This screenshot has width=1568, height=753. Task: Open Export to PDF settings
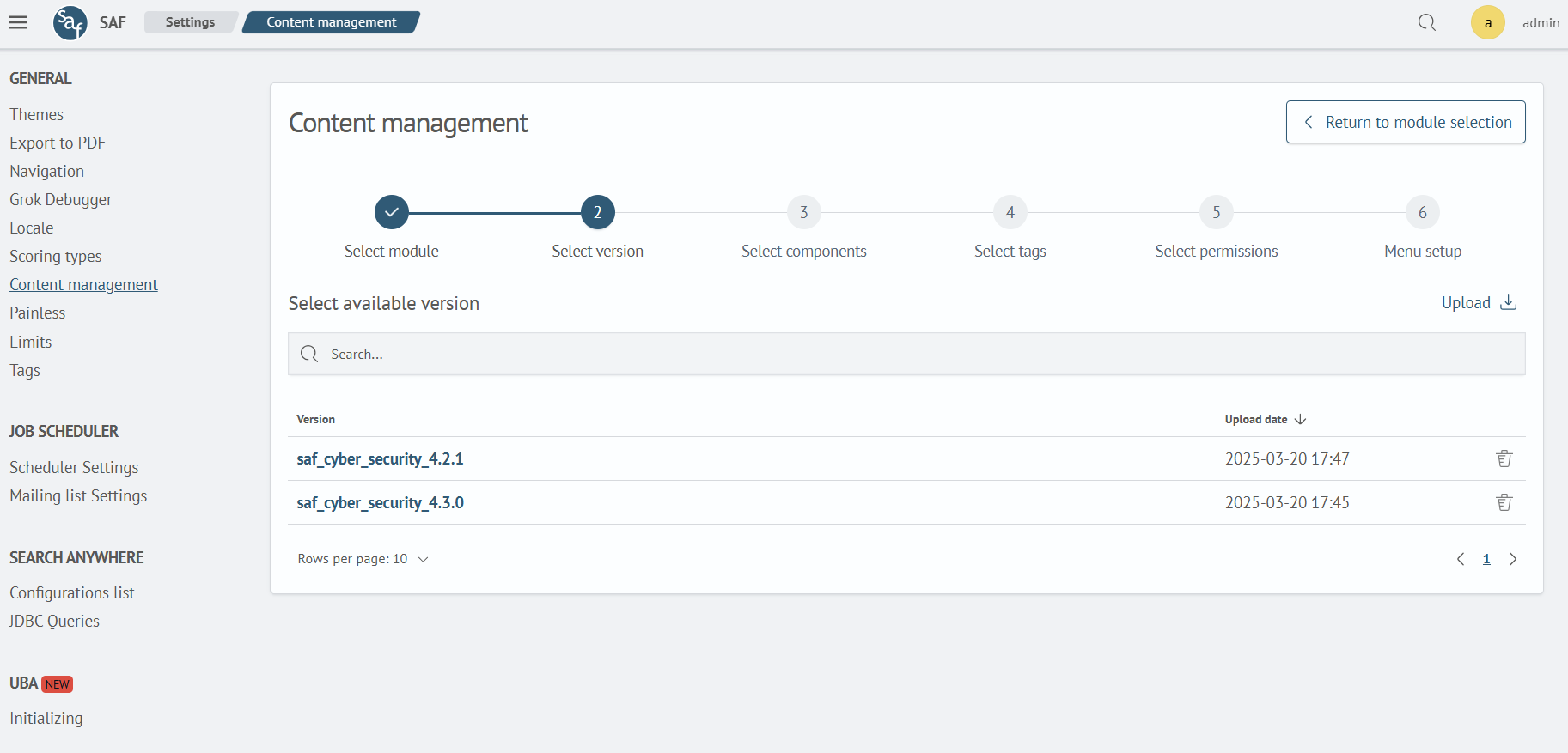(58, 143)
